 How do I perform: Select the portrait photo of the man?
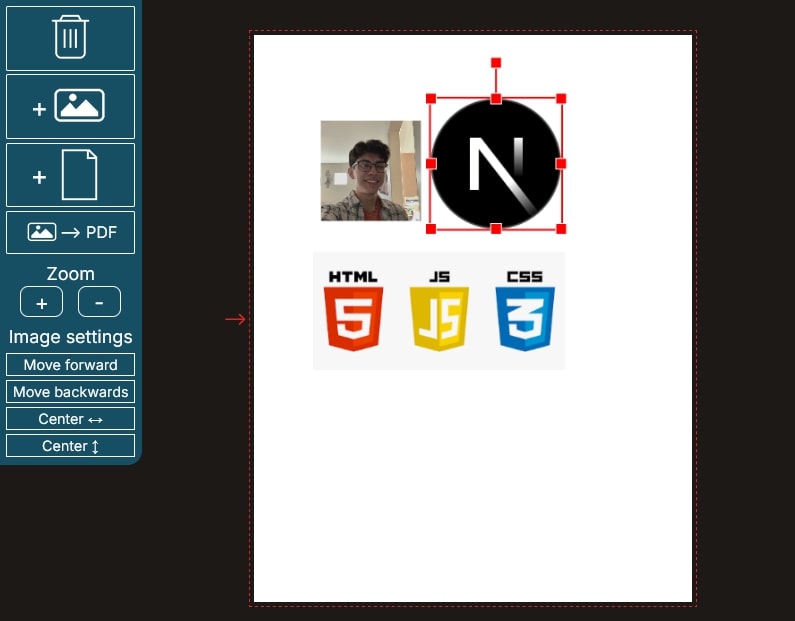(370, 171)
